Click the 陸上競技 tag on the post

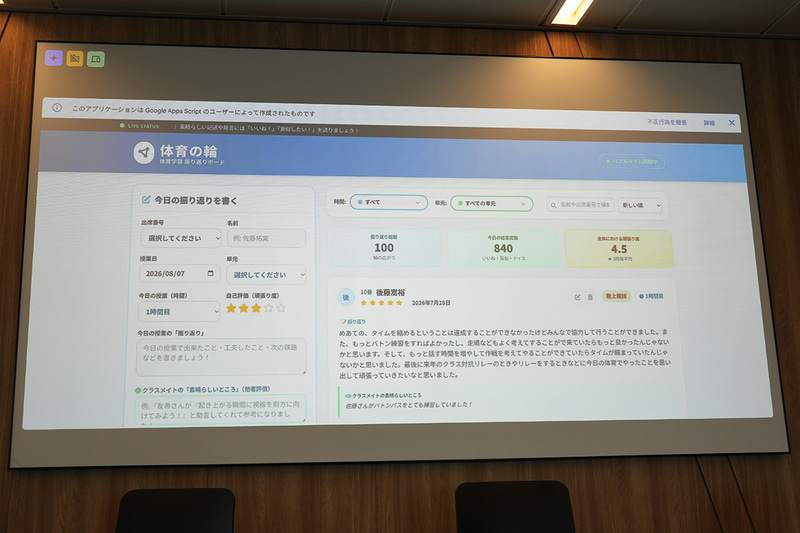[x=616, y=296]
